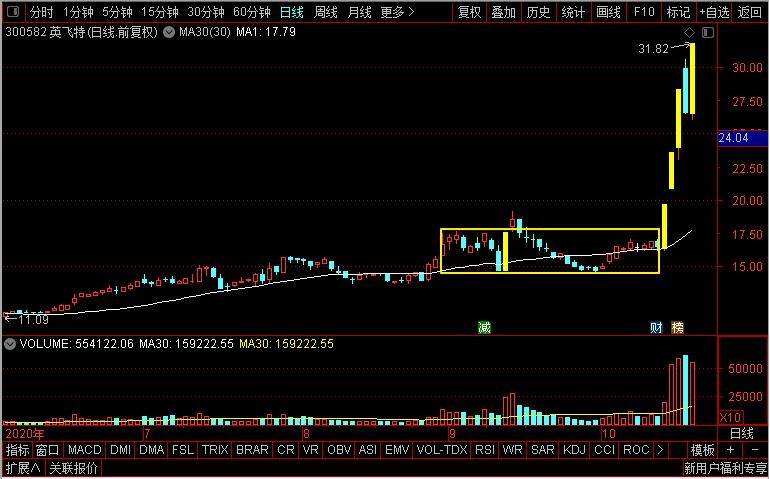
Task: Click the layout toggle icon at top-left
Action: [13, 12]
